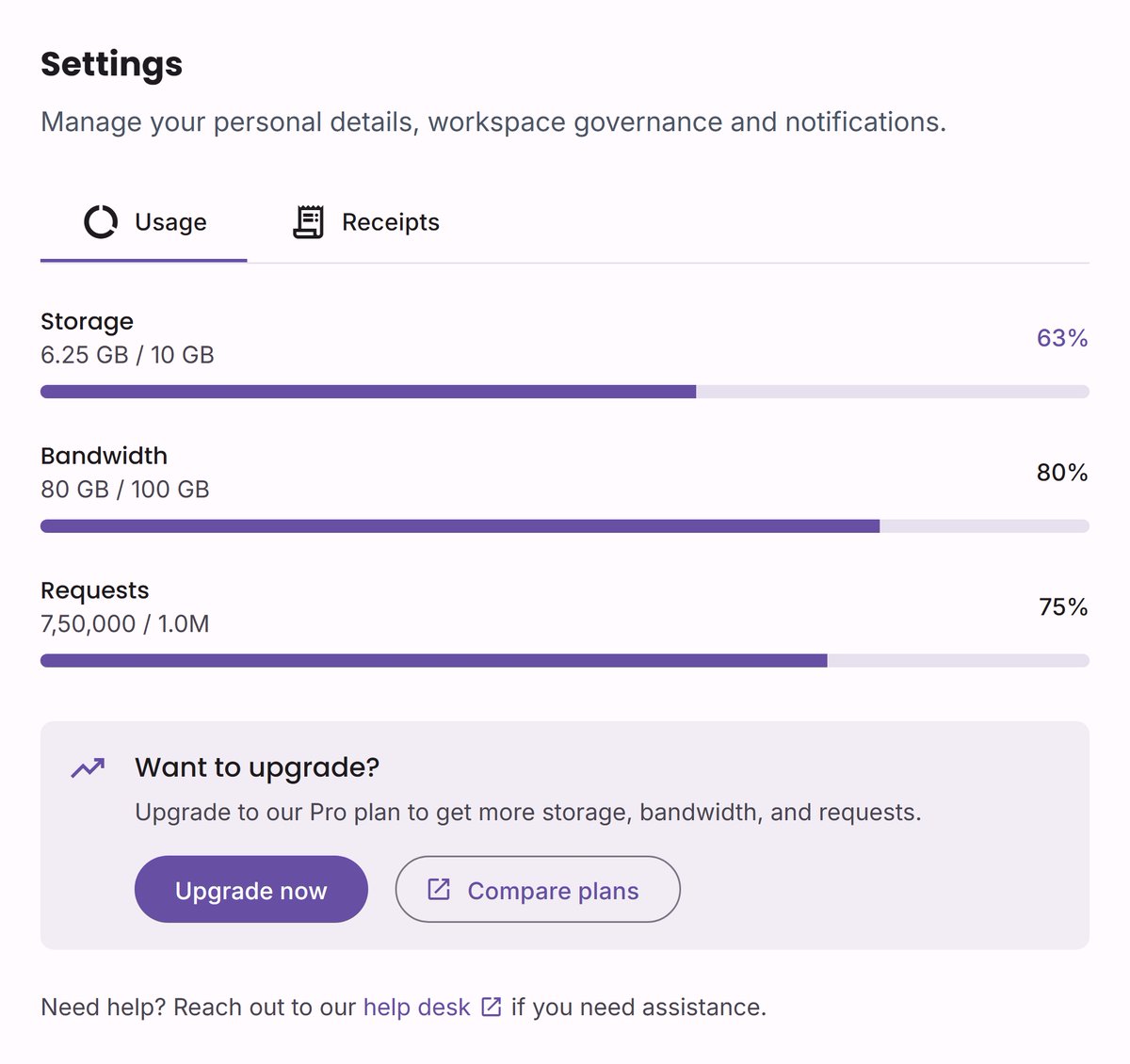Follow the help desk link
1130x1064 pixels.
[x=416, y=1007]
